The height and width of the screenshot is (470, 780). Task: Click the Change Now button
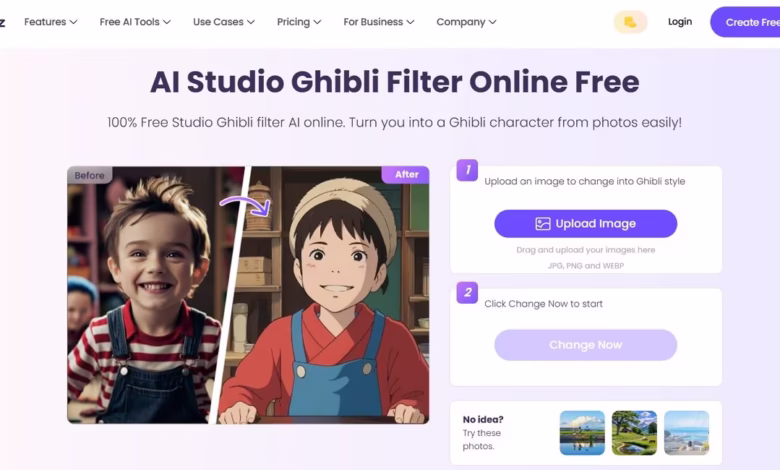point(585,345)
